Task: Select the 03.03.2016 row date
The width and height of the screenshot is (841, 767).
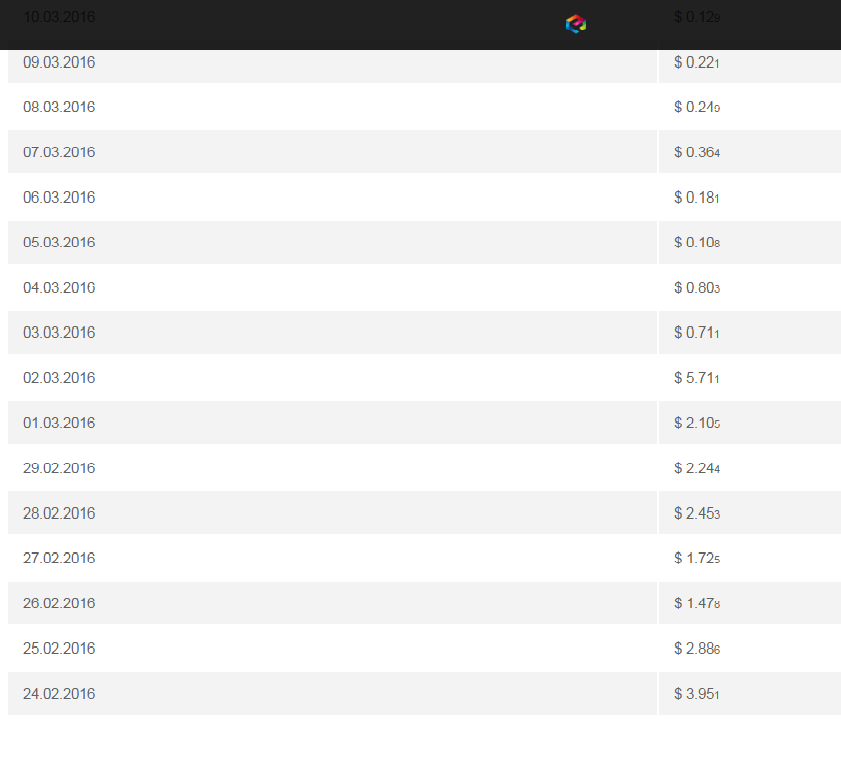Action: click(x=59, y=333)
